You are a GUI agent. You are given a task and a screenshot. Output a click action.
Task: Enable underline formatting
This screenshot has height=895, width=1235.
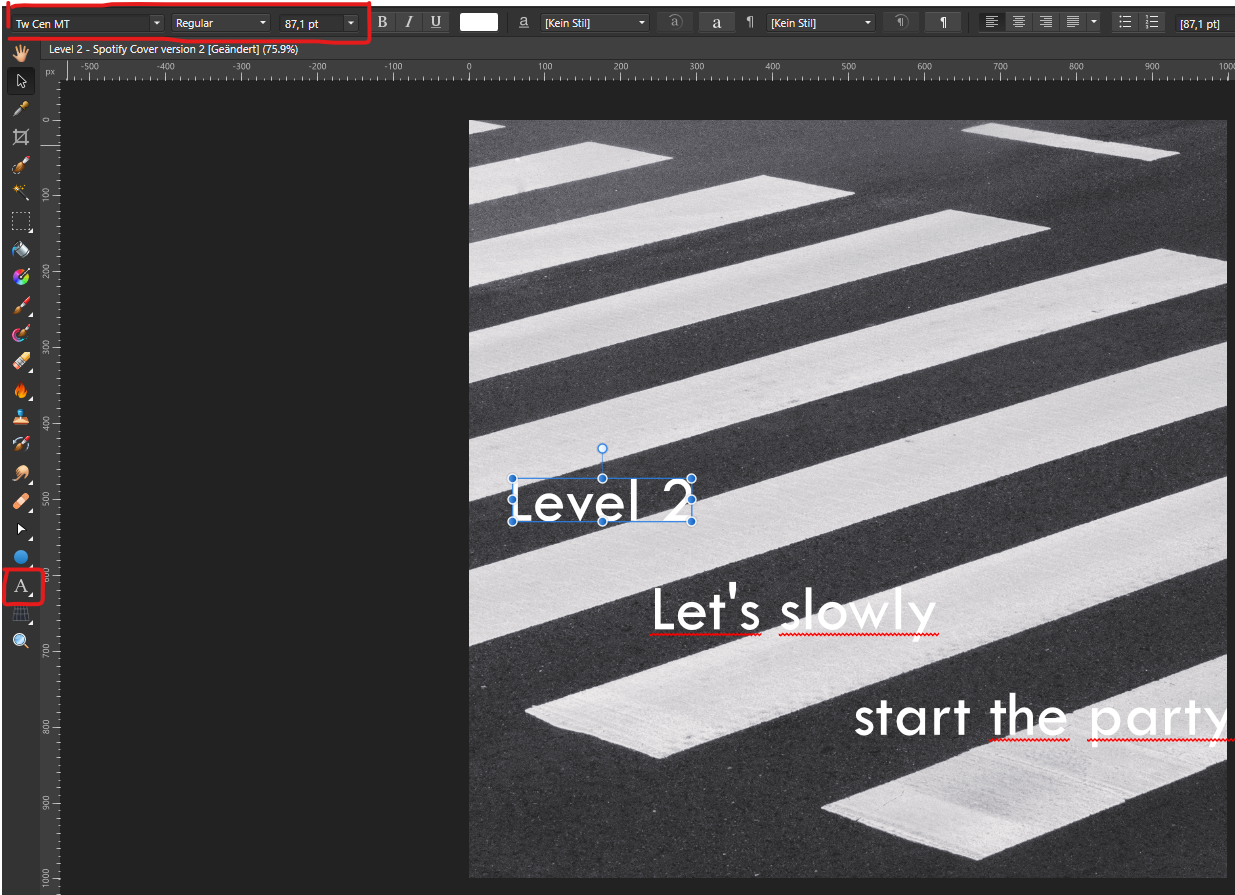tap(436, 21)
